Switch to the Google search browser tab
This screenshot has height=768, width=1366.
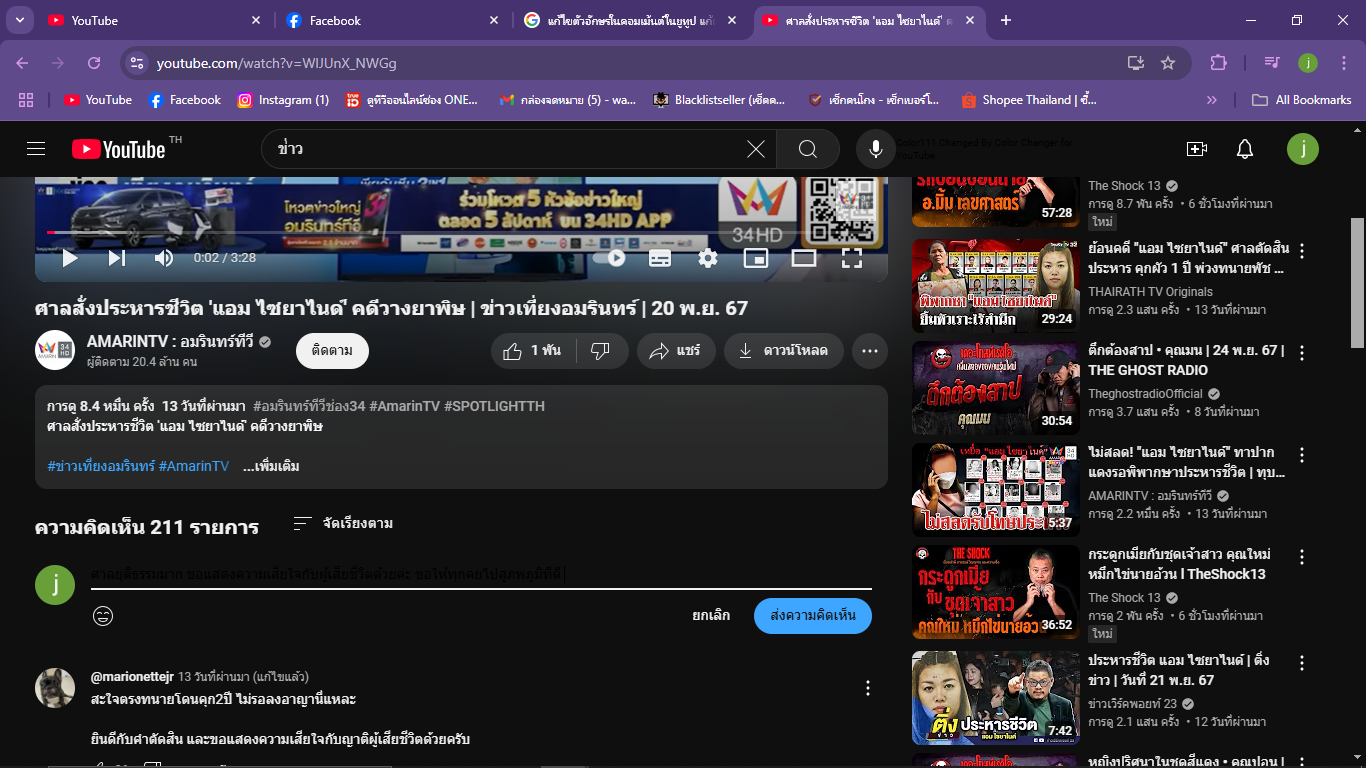pos(630,20)
